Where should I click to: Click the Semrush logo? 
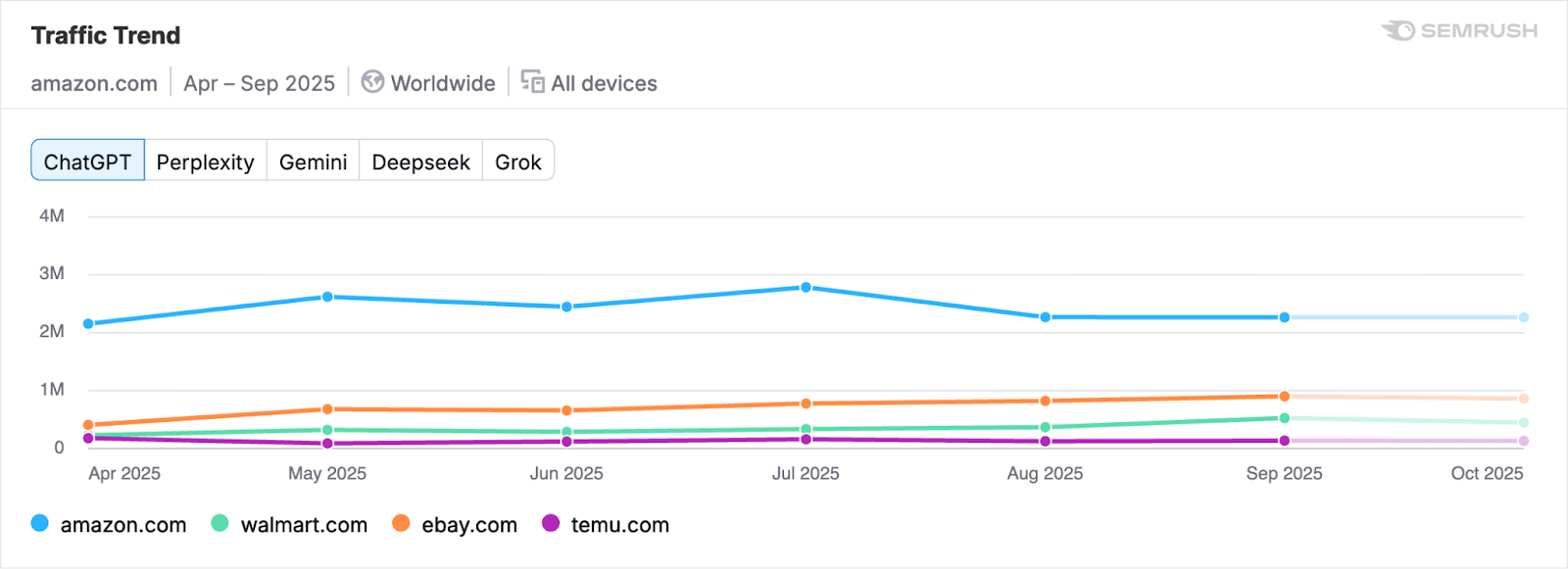click(1457, 30)
